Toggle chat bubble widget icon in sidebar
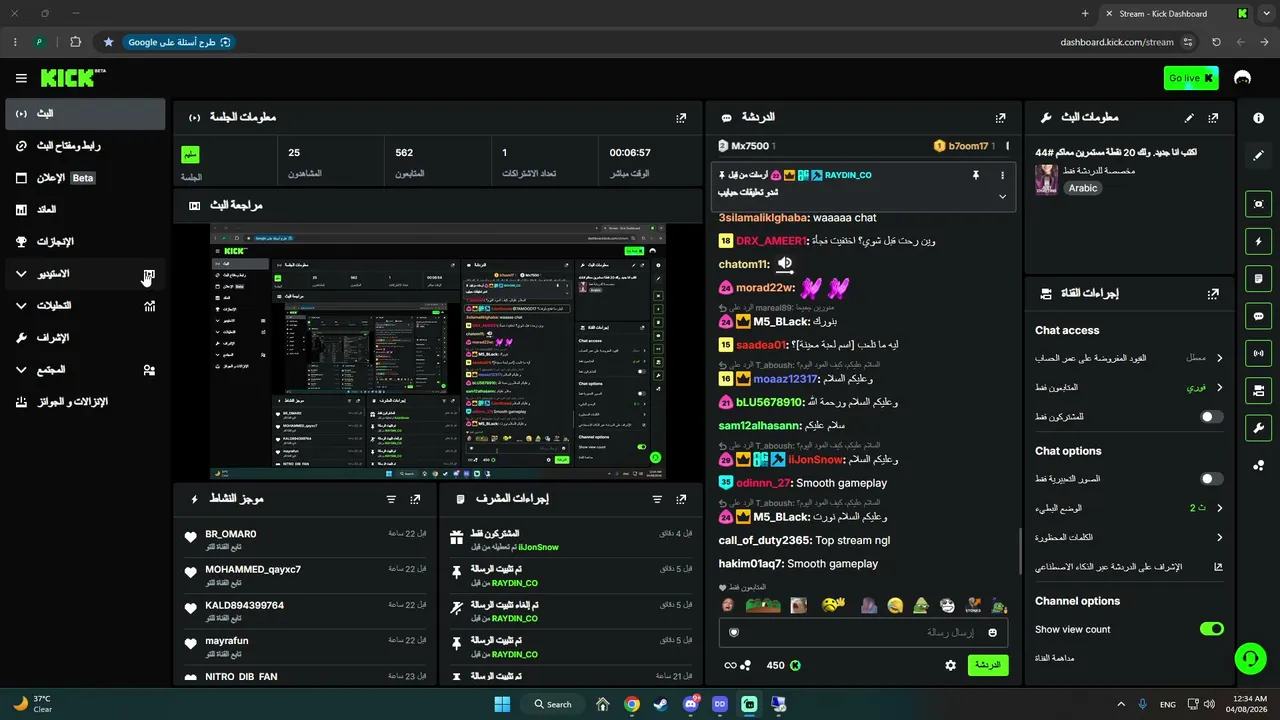 1259,316
